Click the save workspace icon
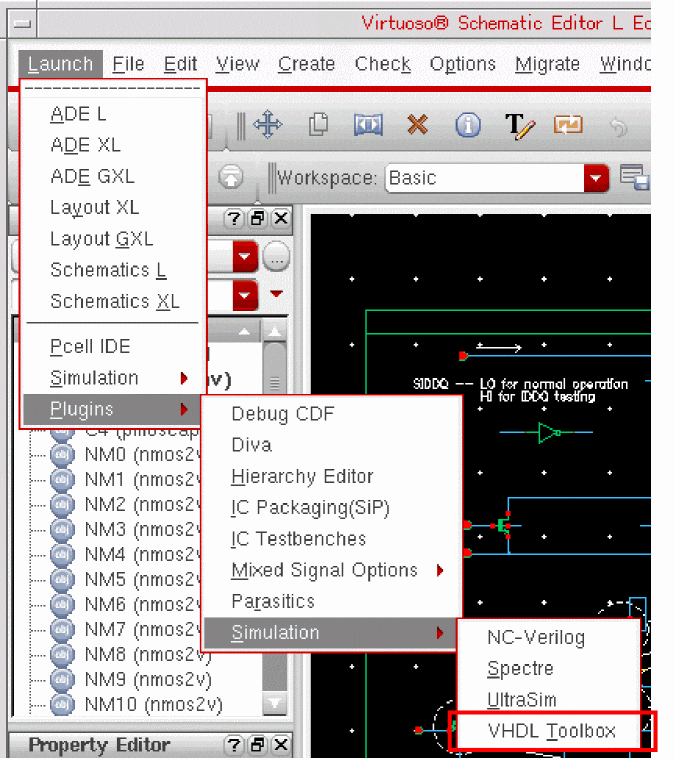675x761 pixels. 634,177
